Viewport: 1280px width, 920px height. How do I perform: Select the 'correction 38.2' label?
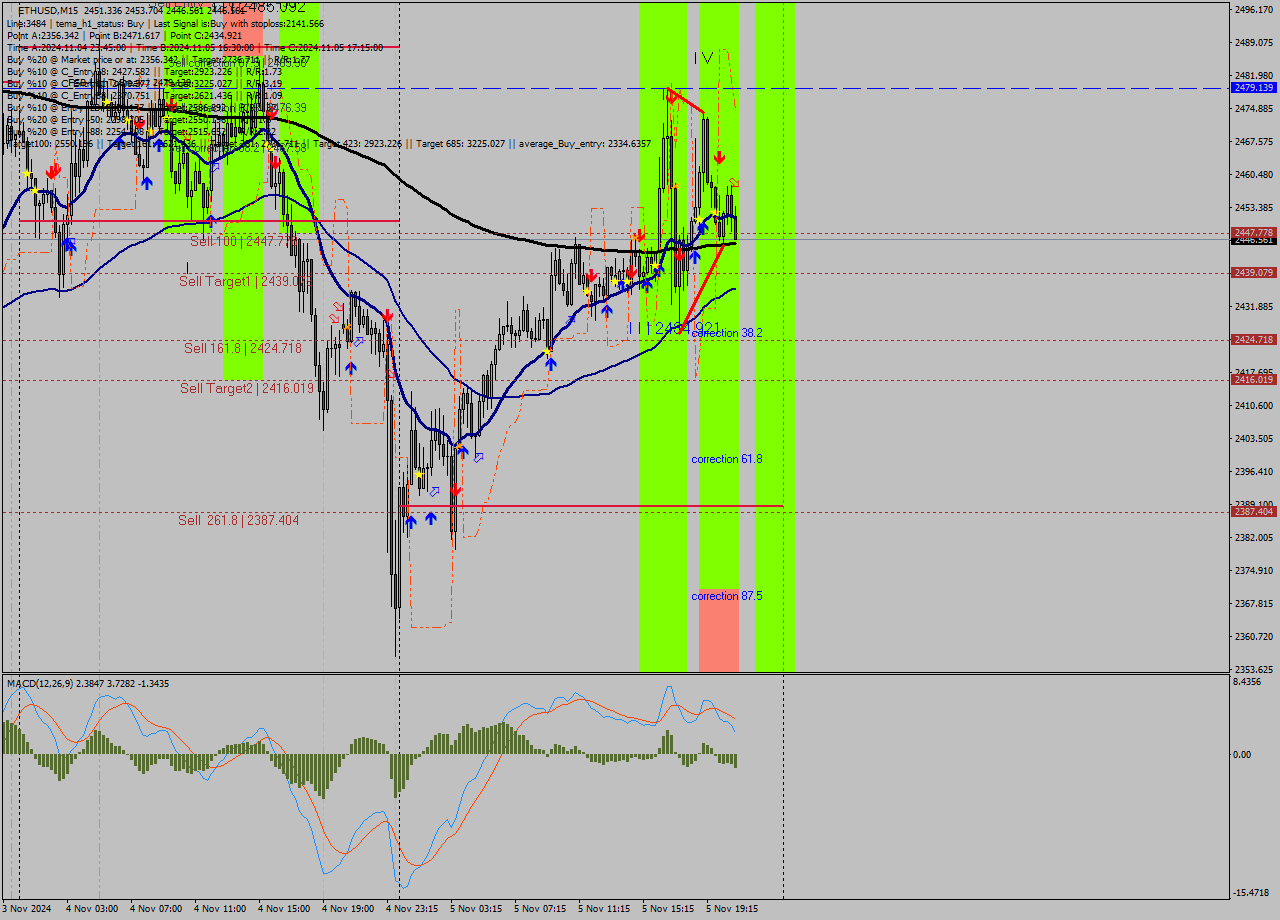click(727, 333)
